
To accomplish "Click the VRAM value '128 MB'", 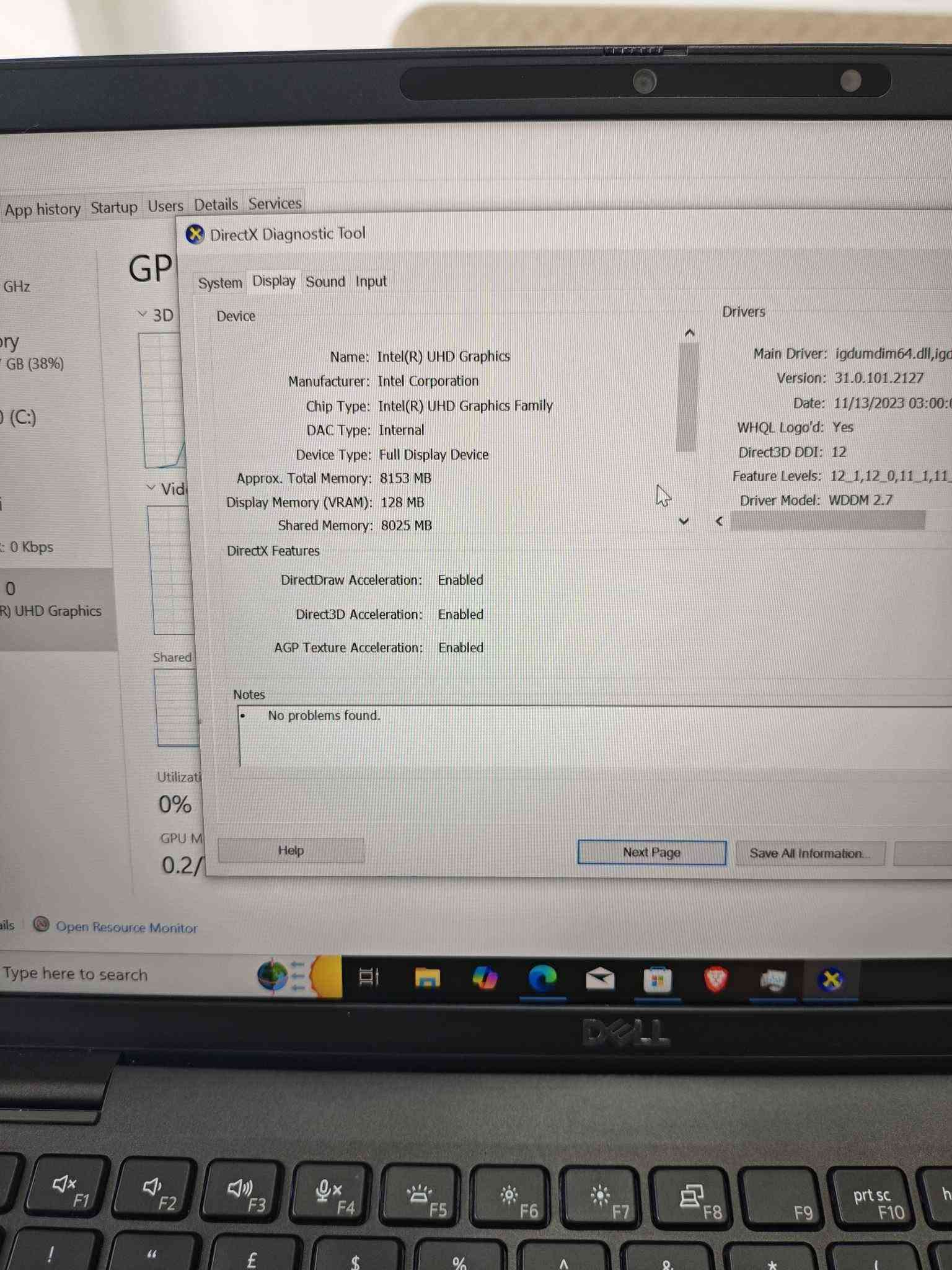I will tap(402, 502).
